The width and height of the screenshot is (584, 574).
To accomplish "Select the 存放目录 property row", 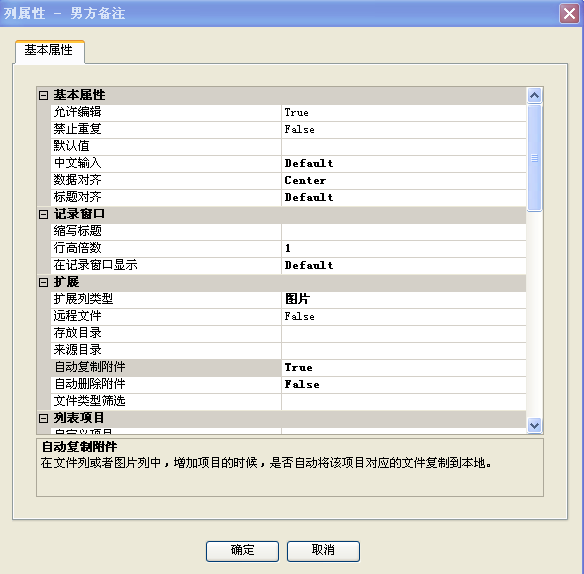I will tap(289, 333).
